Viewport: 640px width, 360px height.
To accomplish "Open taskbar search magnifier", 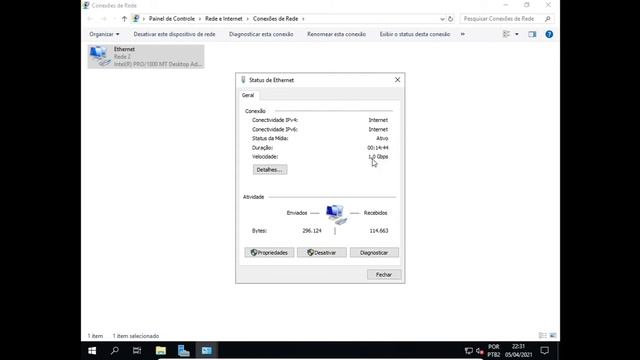I will click(x=115, y=351).
